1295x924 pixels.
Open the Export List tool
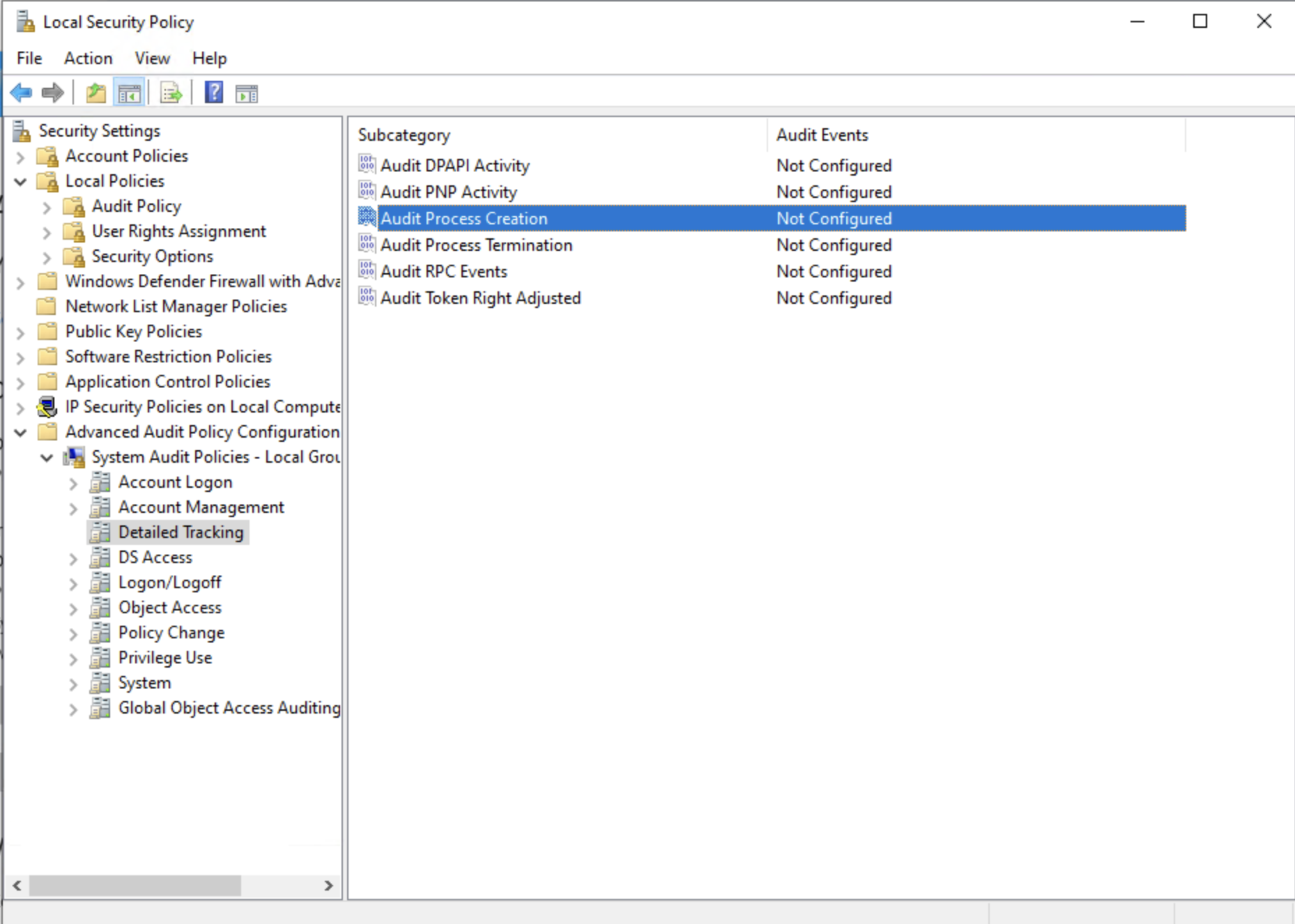[170, 92]
